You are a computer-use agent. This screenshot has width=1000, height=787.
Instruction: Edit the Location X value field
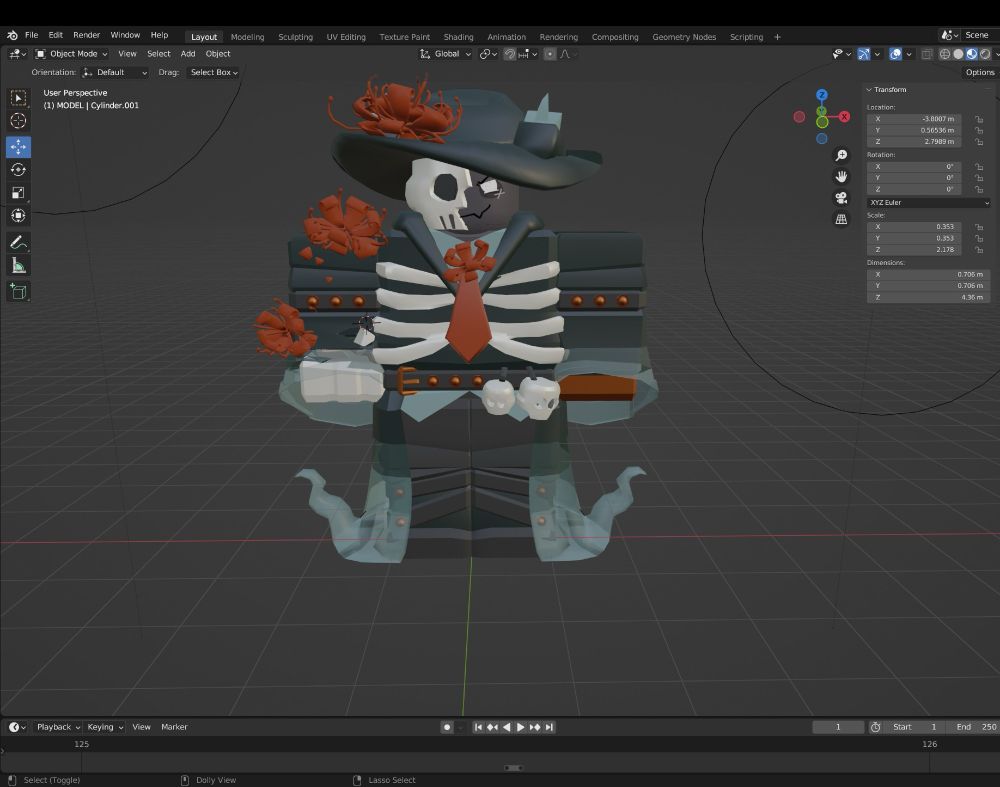pos(914,119)
